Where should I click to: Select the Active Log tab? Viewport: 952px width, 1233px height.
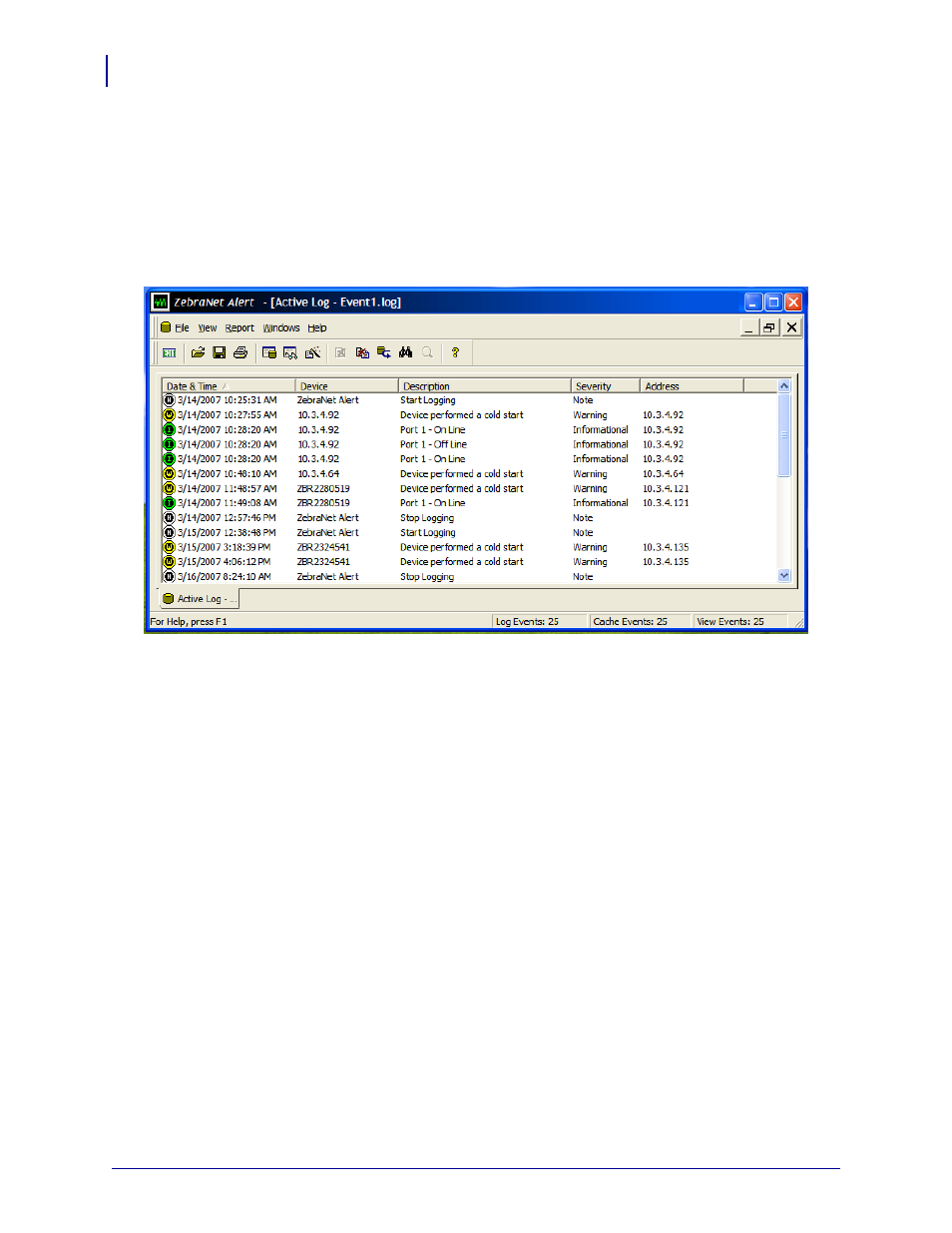pyautogui.click(x=200, y=599)
